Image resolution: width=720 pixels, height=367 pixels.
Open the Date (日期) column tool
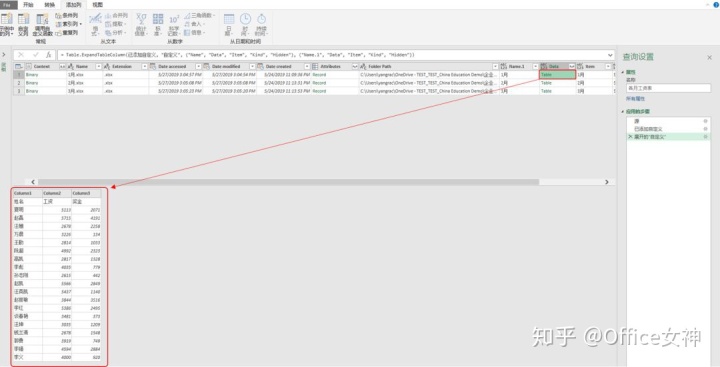click(229, 24)
